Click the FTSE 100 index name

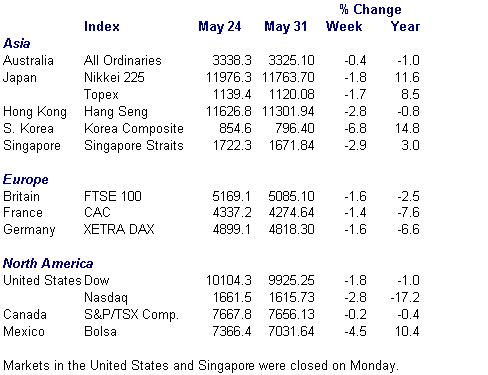click(x=113, y=196)
